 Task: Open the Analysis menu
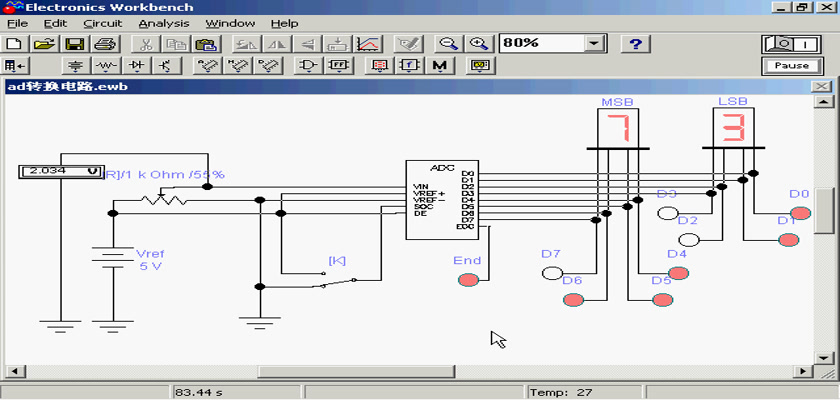pos(164,24)
